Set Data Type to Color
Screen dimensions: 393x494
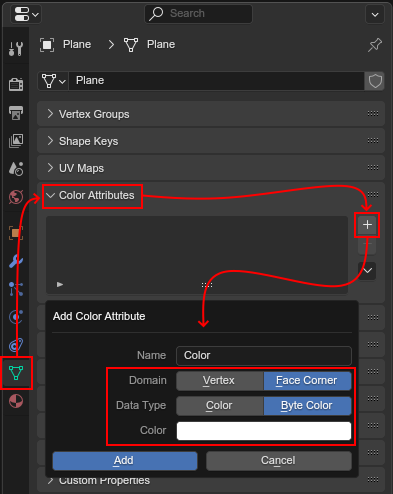coord(220,405)
